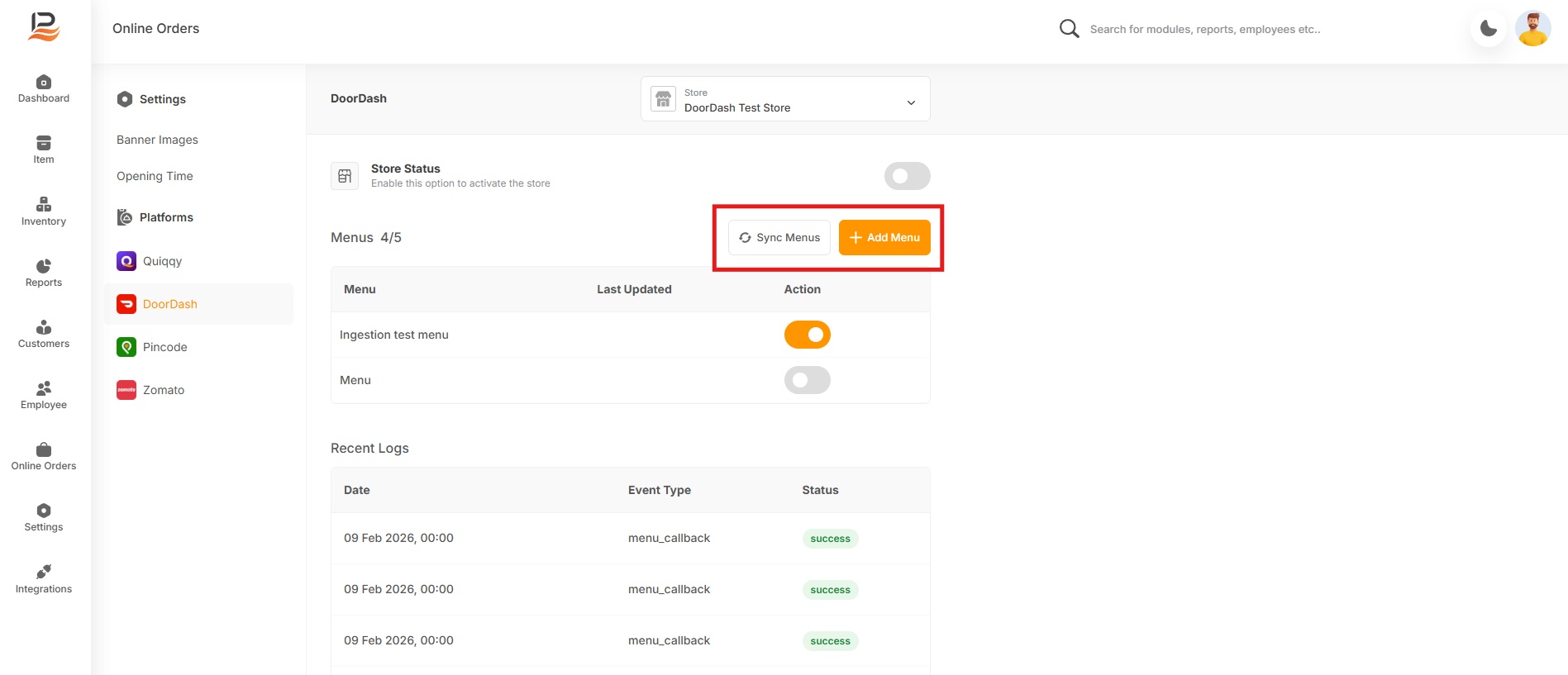1568x675 pixels.
Task: Enable the Store Status switch
Action: (907, 176)
